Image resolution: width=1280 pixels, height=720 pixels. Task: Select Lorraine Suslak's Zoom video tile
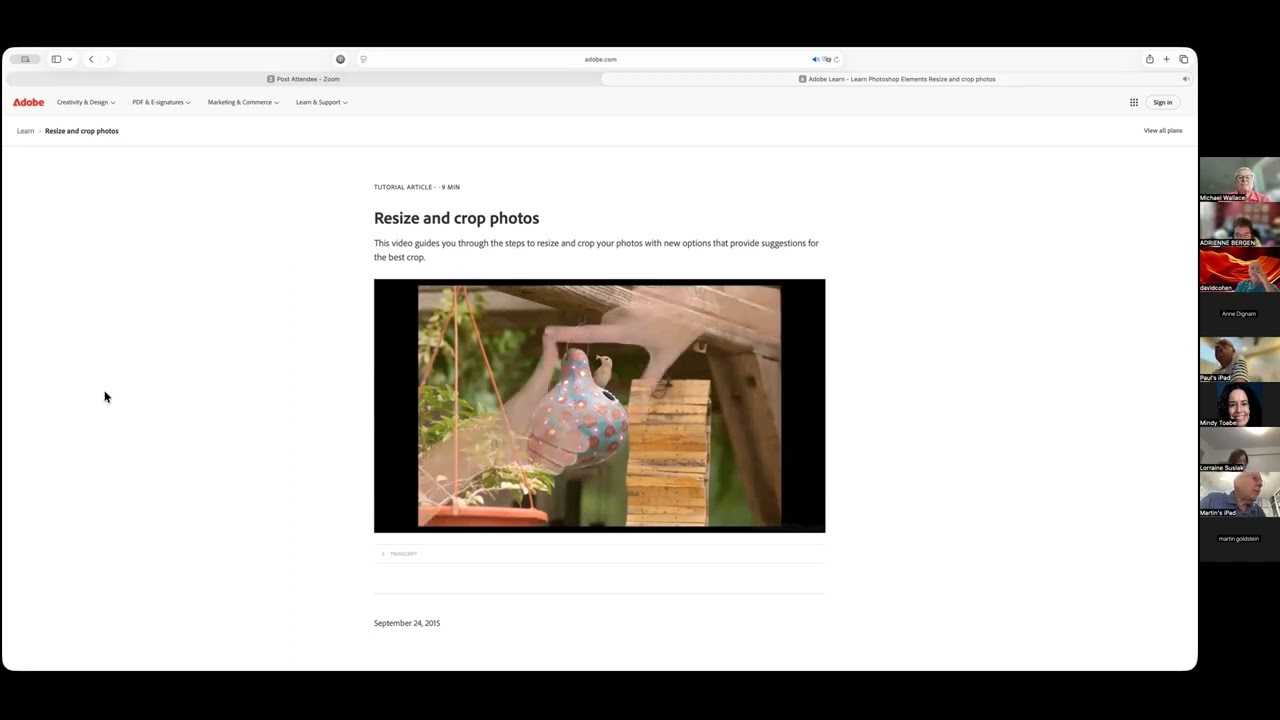pos(1239,450)
